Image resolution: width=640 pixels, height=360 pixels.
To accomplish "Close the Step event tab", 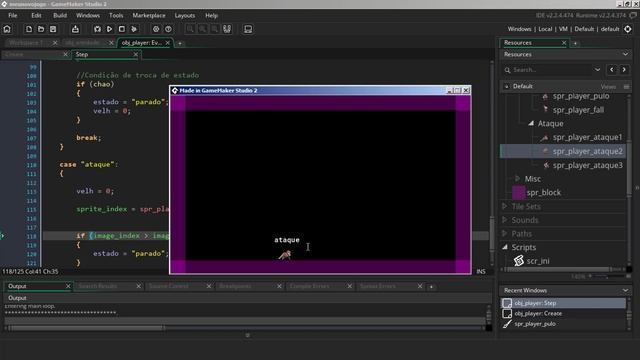I will point(136,54).
